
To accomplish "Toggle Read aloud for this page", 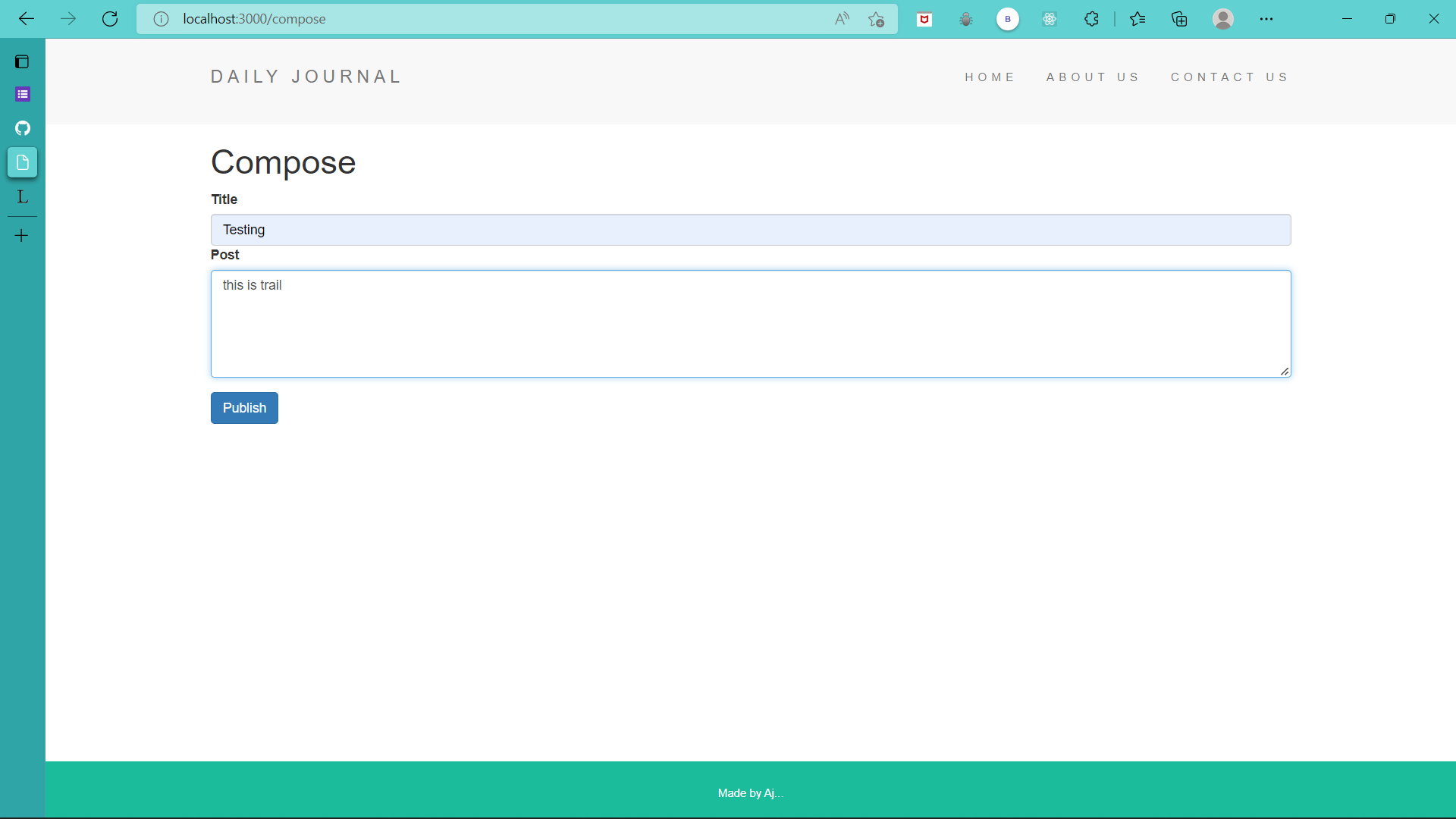I will coord(842,19).
